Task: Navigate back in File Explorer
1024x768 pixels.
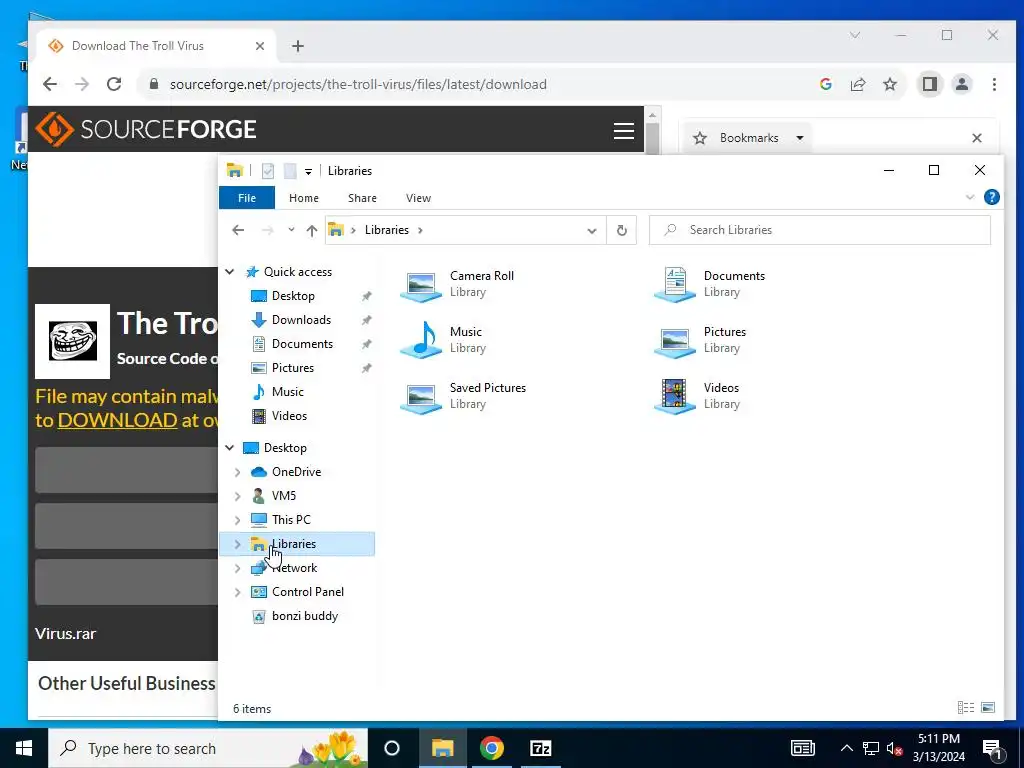Action: tap(238, 230)
